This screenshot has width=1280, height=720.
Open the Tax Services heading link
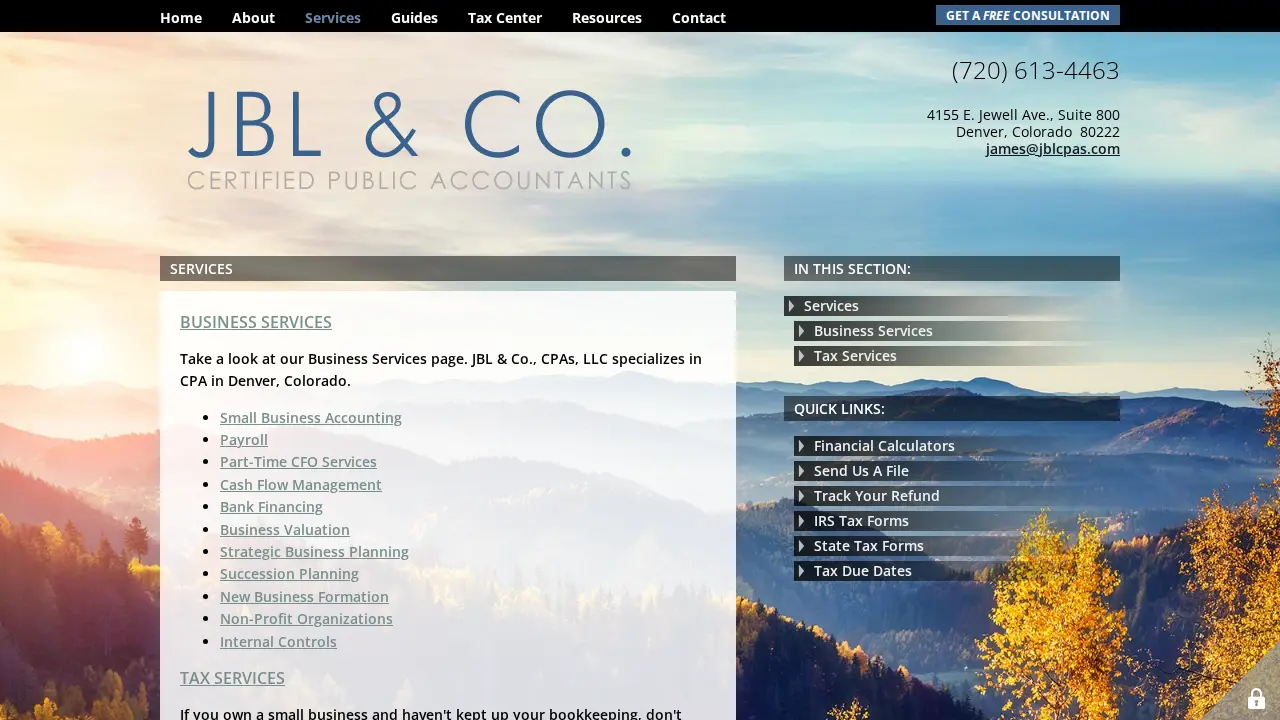pos(232,678)
